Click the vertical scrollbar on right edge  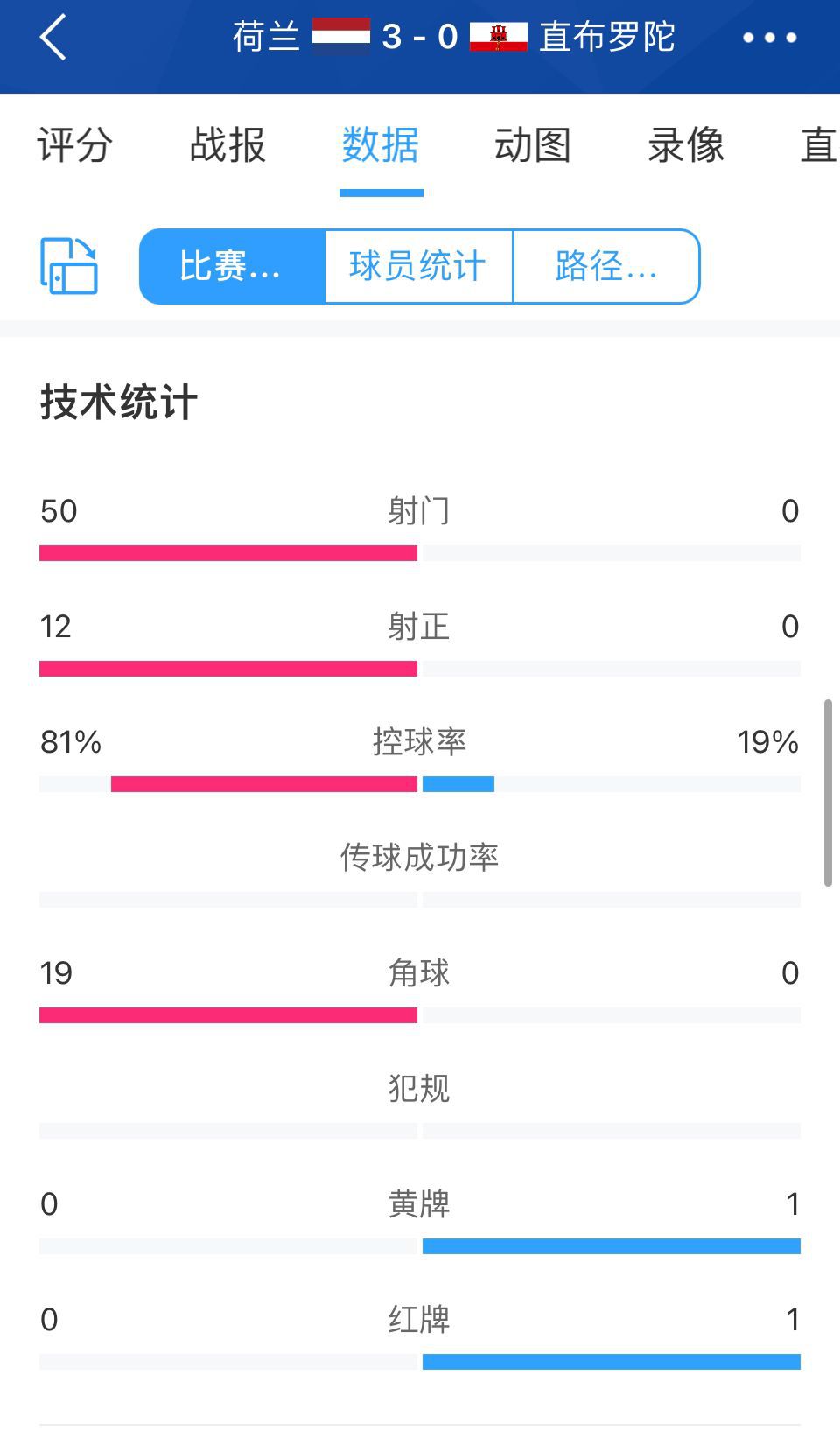click(x=828, y=792)
